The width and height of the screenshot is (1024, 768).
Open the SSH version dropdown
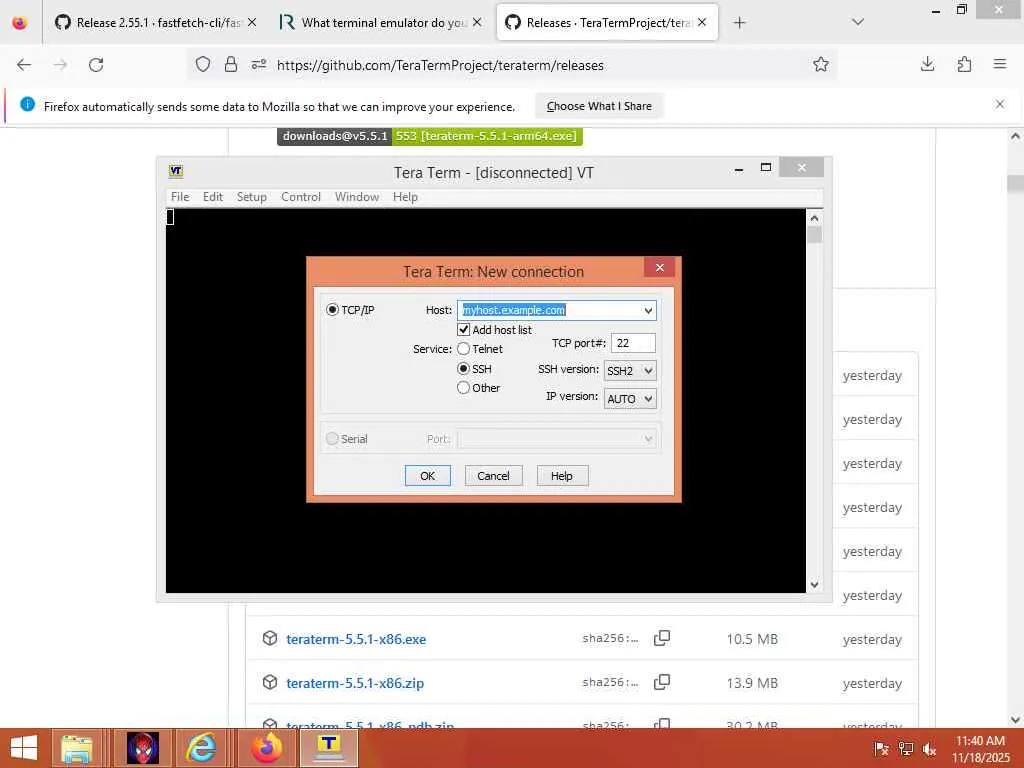click(630, 370)
